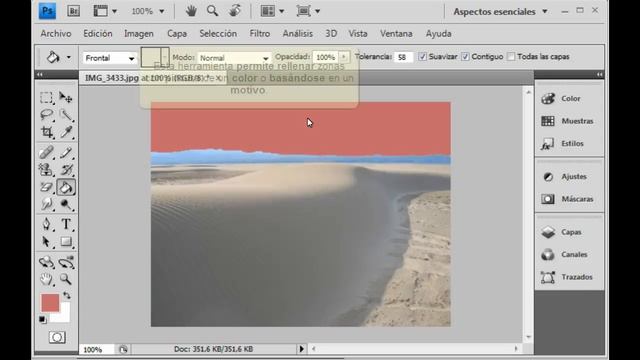The width and height of the screenshot is (640, 360).
Task: Expand right panel dock double-arrow
Action: click(599, 74)
